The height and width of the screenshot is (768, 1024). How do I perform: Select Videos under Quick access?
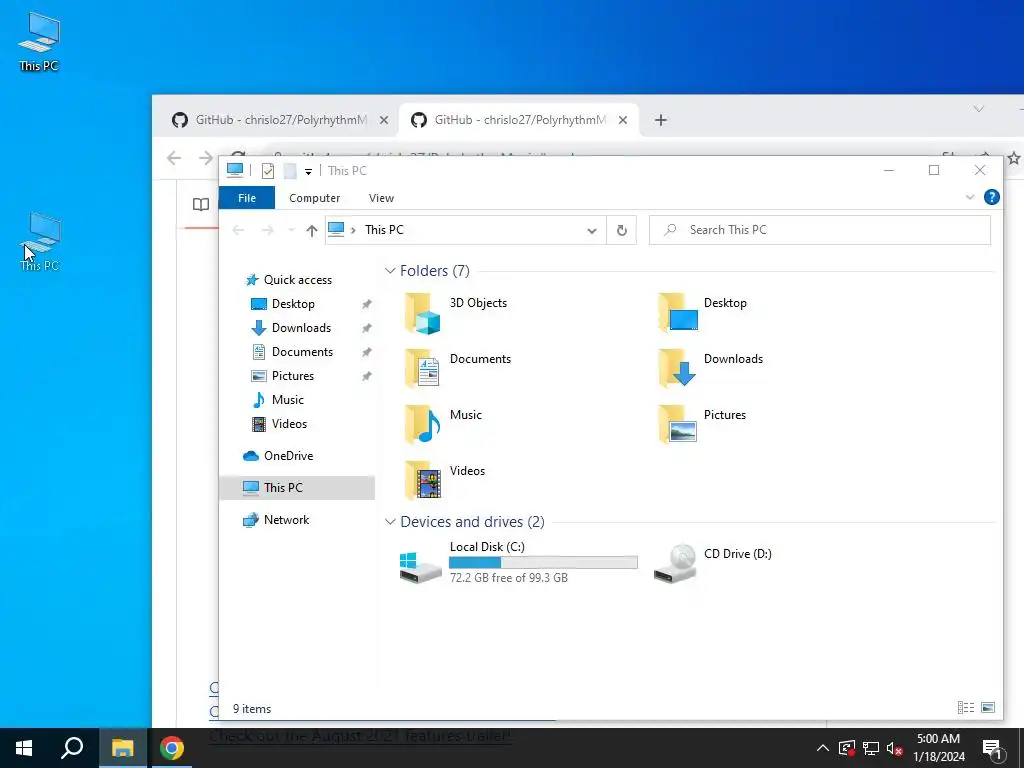(289, 424)
